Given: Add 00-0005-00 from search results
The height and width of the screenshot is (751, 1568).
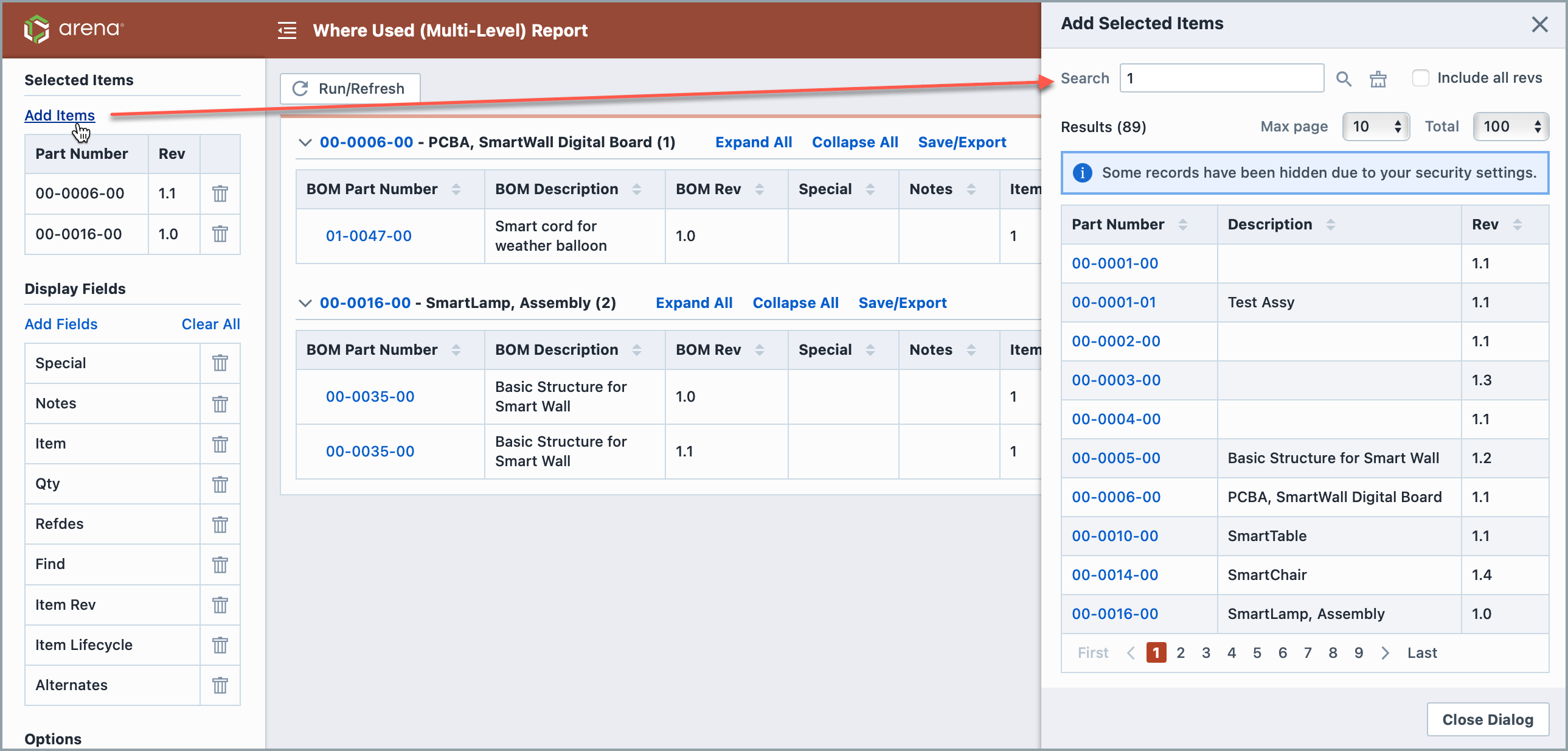Looking at the screenshot, I should (x=1115, y=458).
